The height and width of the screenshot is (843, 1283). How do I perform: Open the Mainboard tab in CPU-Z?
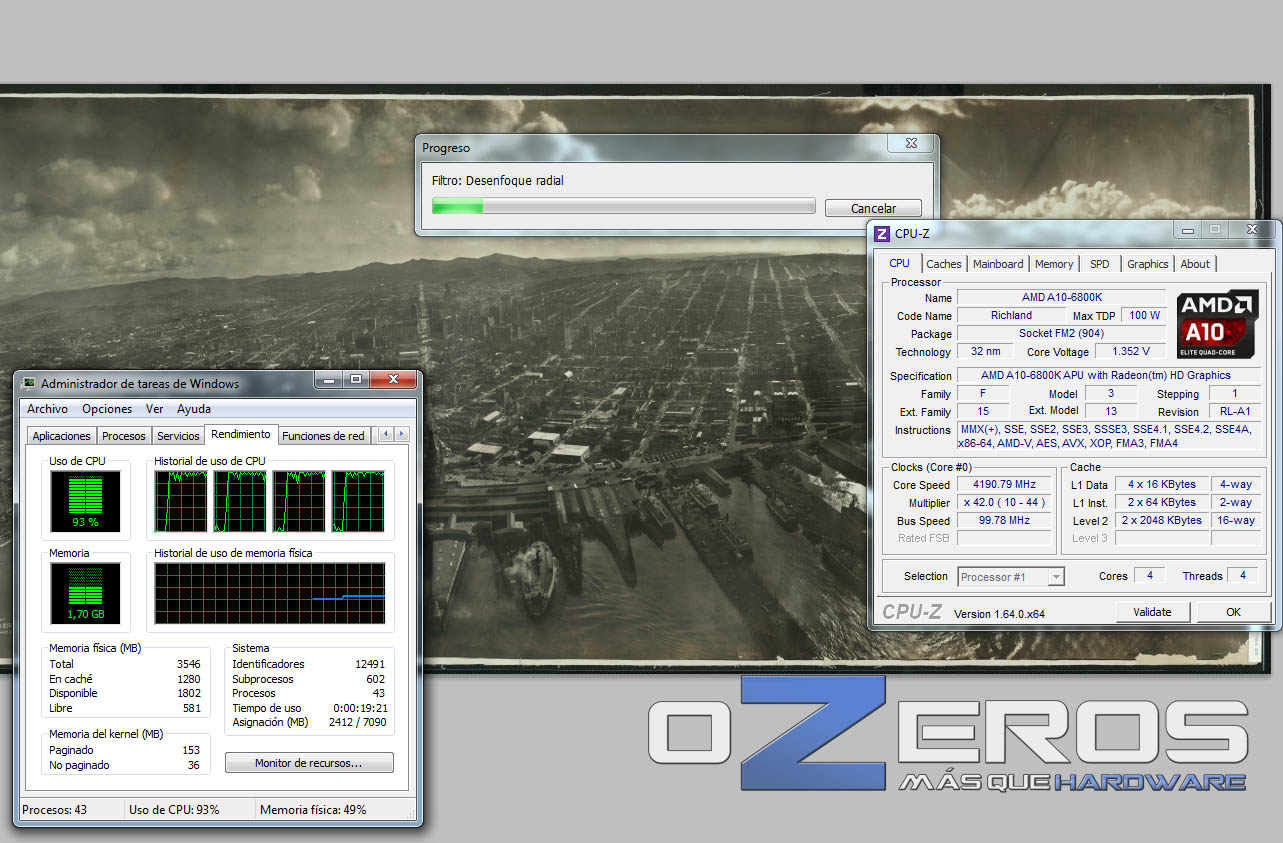pos(998,264)
